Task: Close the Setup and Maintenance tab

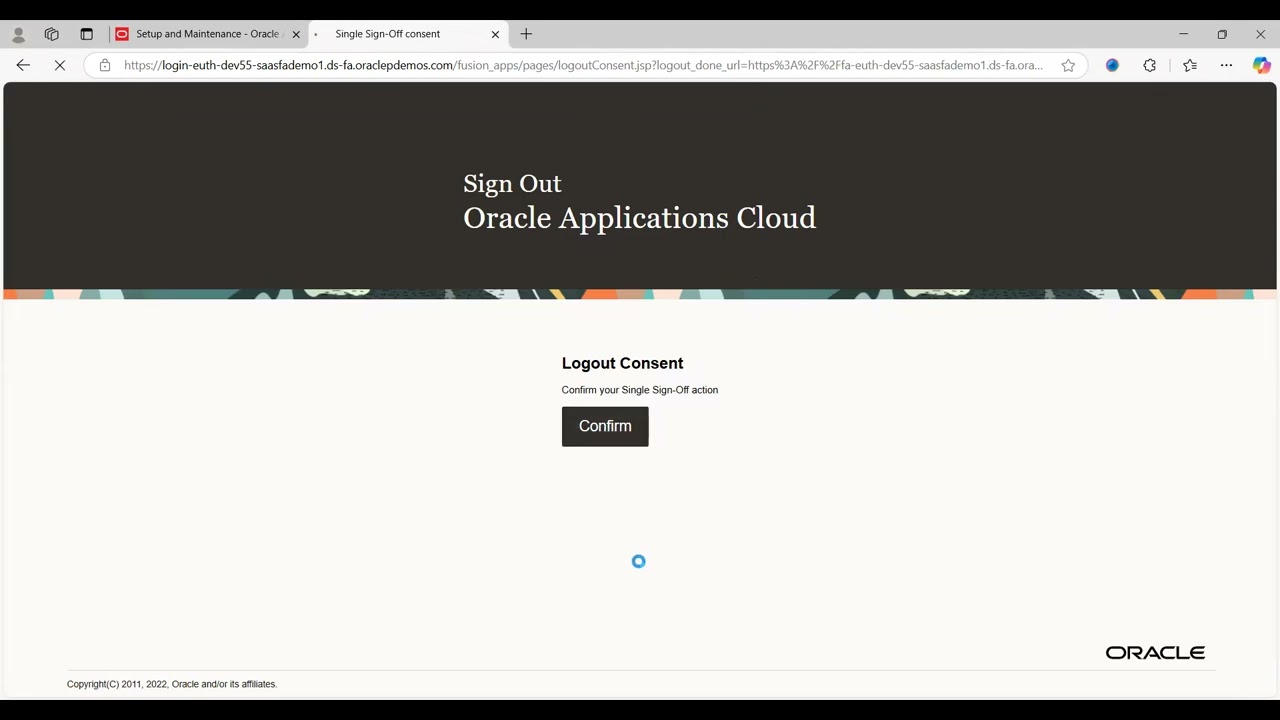Action: 296,34
